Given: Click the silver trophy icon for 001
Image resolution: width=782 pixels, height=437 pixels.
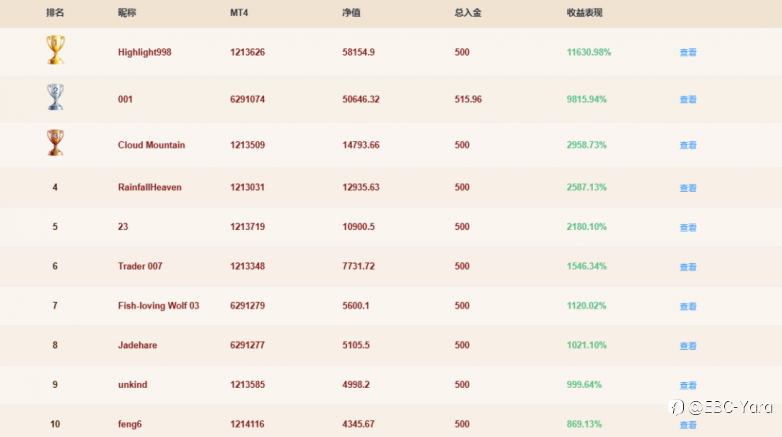Looking at the screenshot, I should click(55, 97).
